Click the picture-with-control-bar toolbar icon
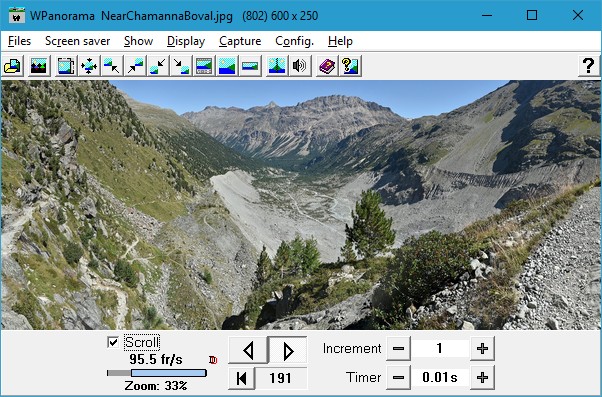 click(x=204, y=66)
